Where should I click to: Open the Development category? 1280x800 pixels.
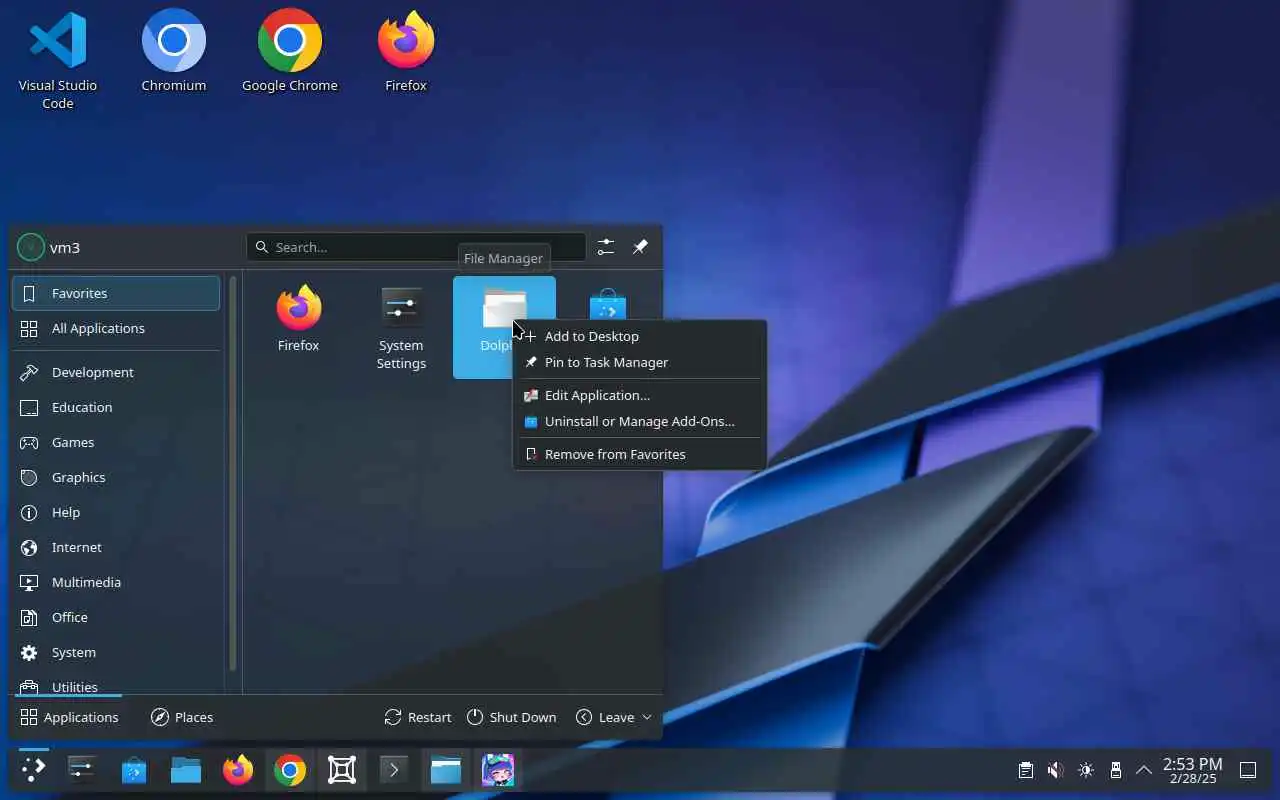[116, 372]
